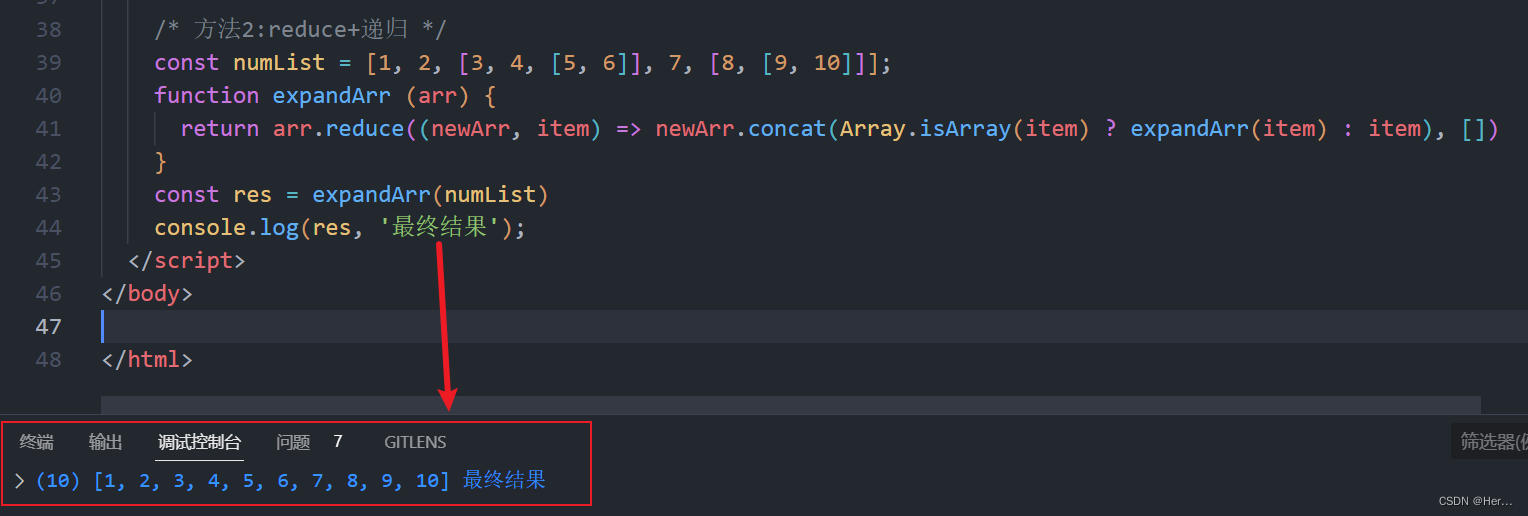Click line number 44 in the gutter
Viewport: 1528px width, 516px height.
(x=48, y=228)
